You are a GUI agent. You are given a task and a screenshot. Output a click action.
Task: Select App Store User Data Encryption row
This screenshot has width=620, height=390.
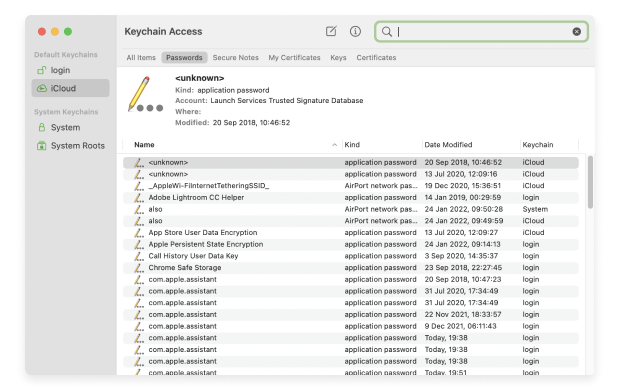point(351,233)
